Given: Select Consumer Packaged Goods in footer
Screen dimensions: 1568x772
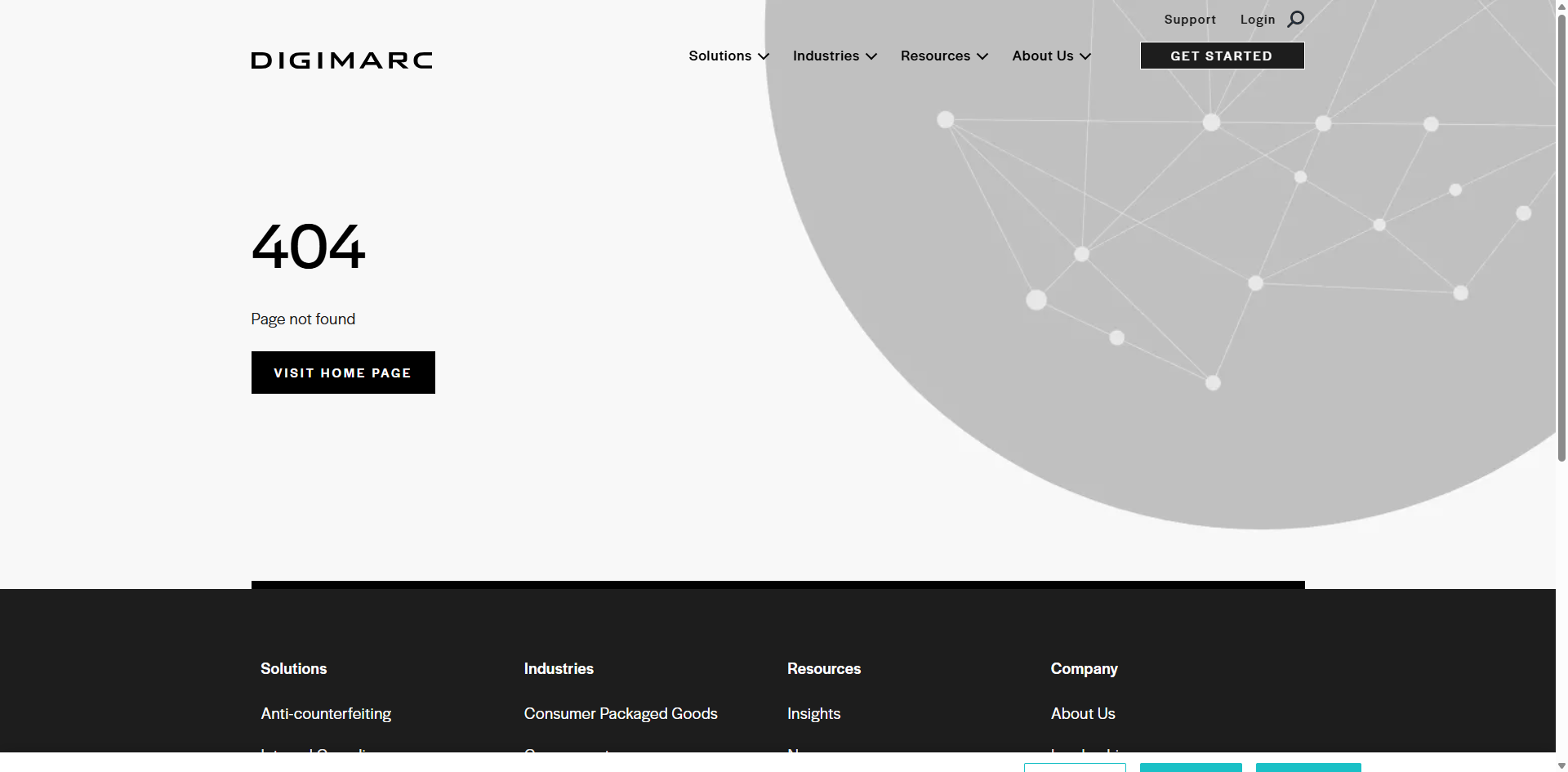Looking at the screenshot, I should tap(620, 713).
